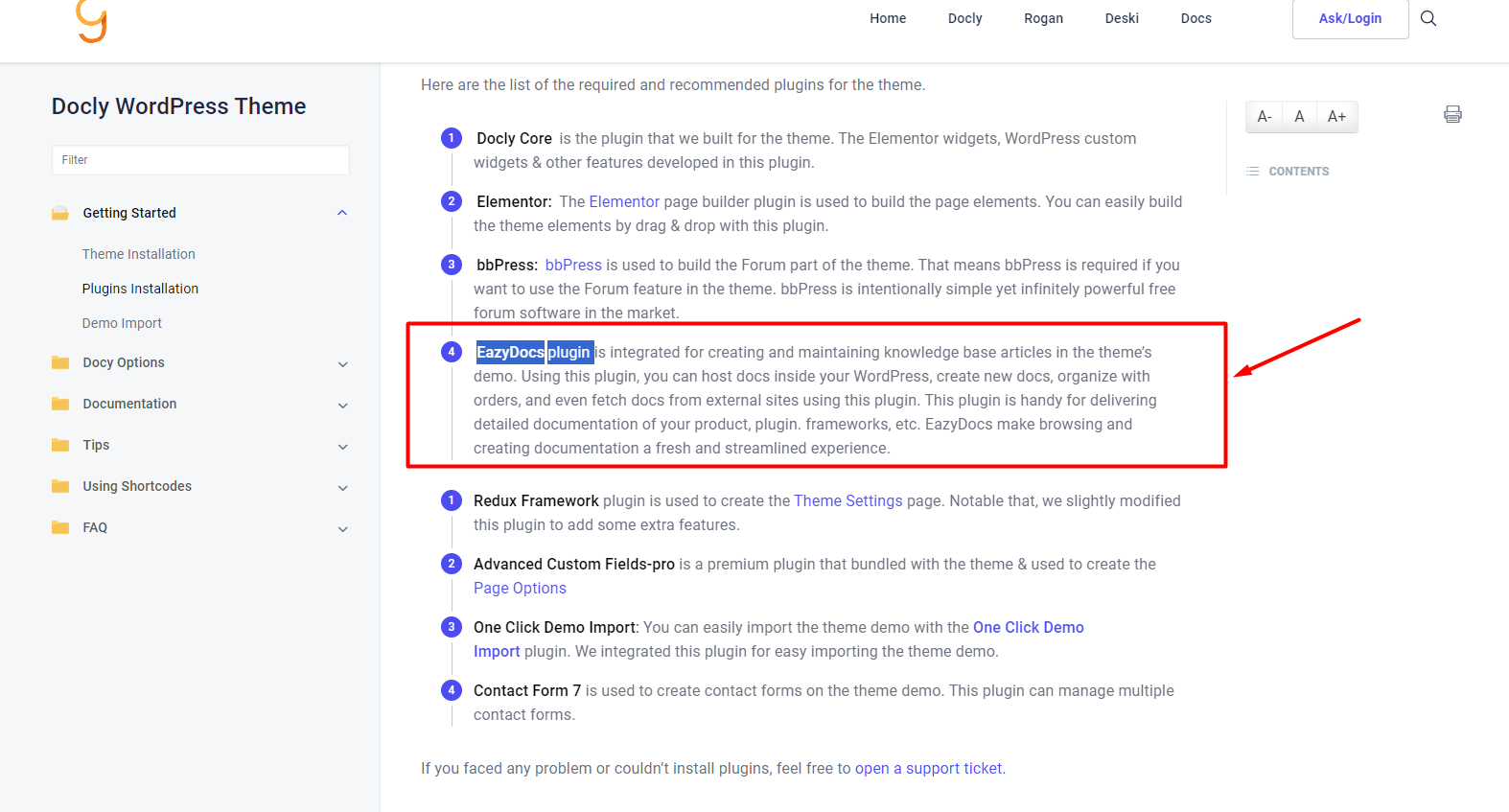Click the CONTENTS list icon
The width and height of the screenshot is (1509, 812).
(1252, 172)
